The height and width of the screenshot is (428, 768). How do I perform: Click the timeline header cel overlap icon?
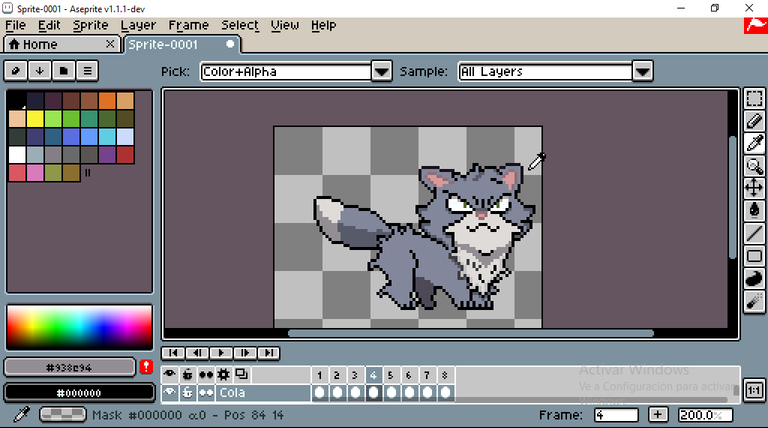click(x=242, y=375)
